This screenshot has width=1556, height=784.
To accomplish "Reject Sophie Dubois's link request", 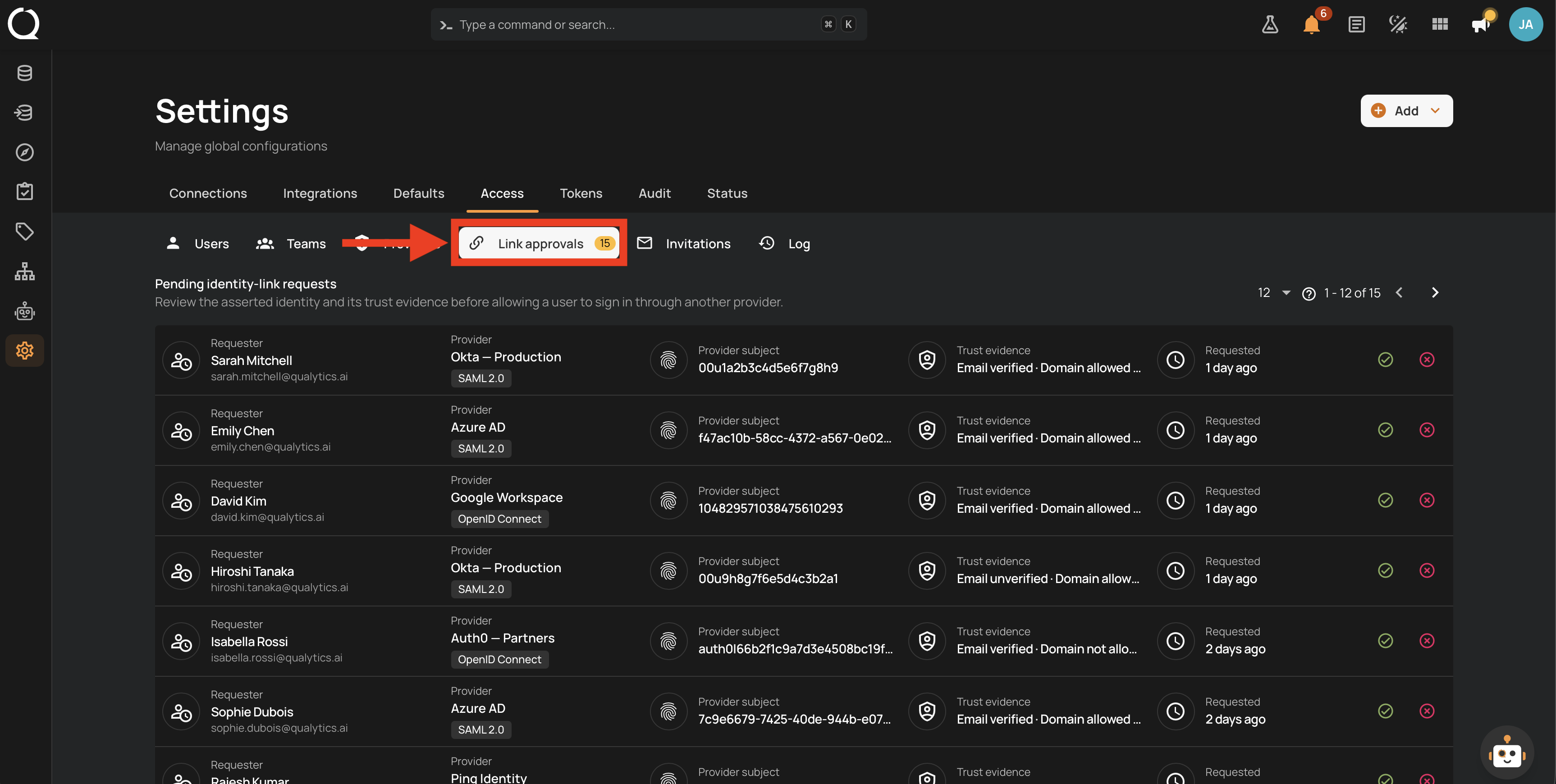I will tap(1427, 711).
